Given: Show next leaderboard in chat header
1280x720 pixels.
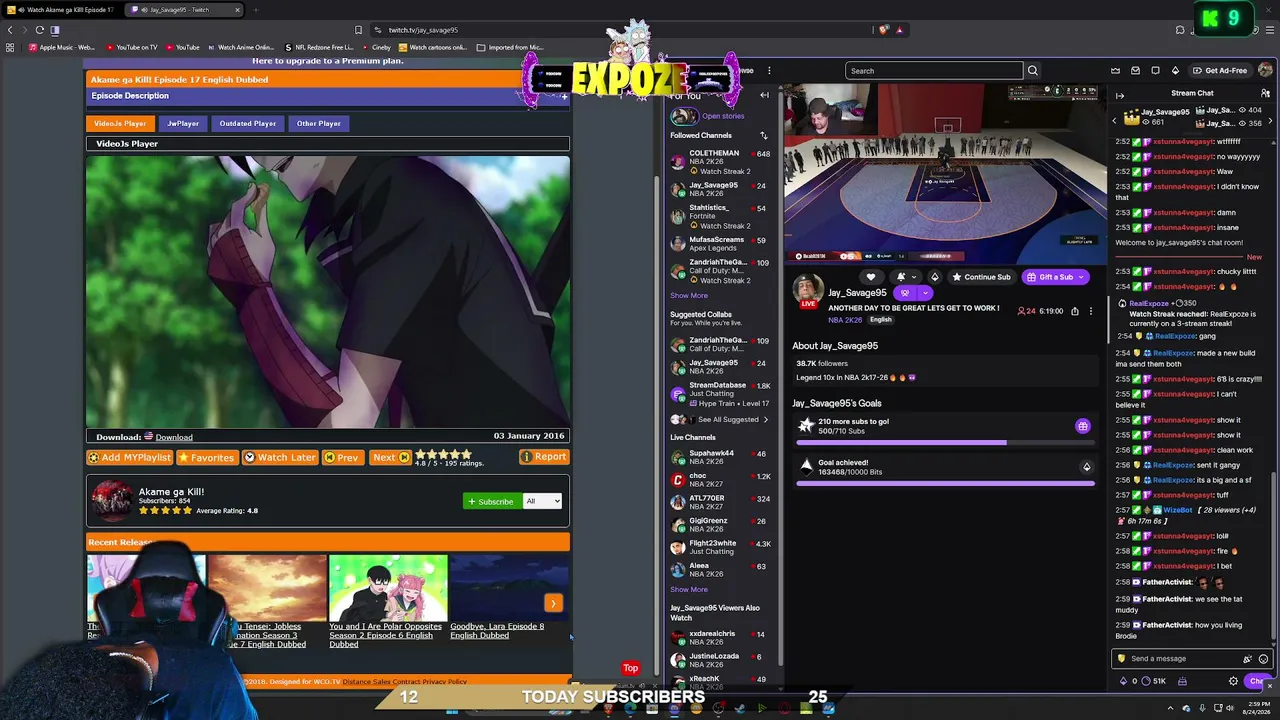Looking at the screenshot, I should (1270, 120).
